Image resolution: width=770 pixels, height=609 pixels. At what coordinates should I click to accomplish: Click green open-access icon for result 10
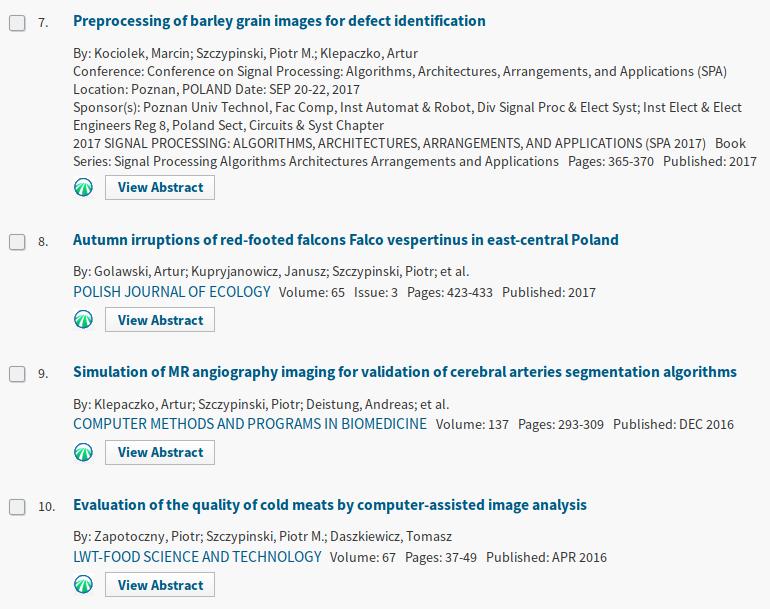pyautogui.click(x=83, y=584)
